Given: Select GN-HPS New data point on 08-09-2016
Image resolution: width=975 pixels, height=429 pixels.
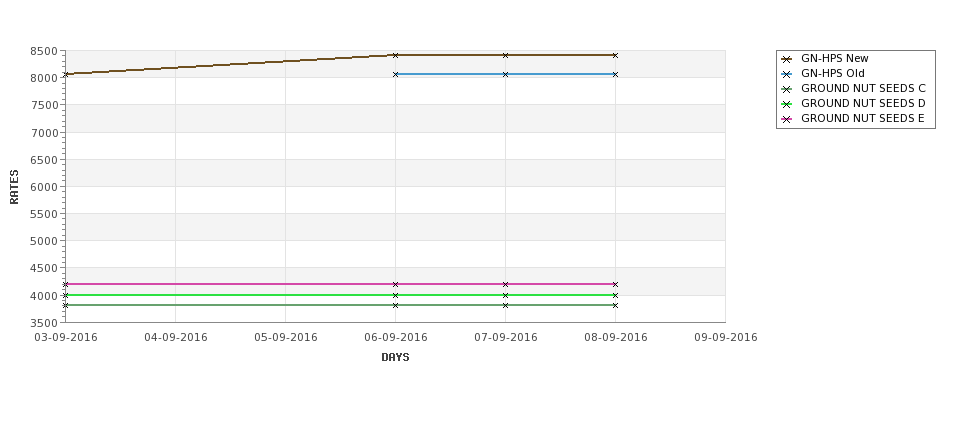Looking at the screenshot, I should pos(616,55).
